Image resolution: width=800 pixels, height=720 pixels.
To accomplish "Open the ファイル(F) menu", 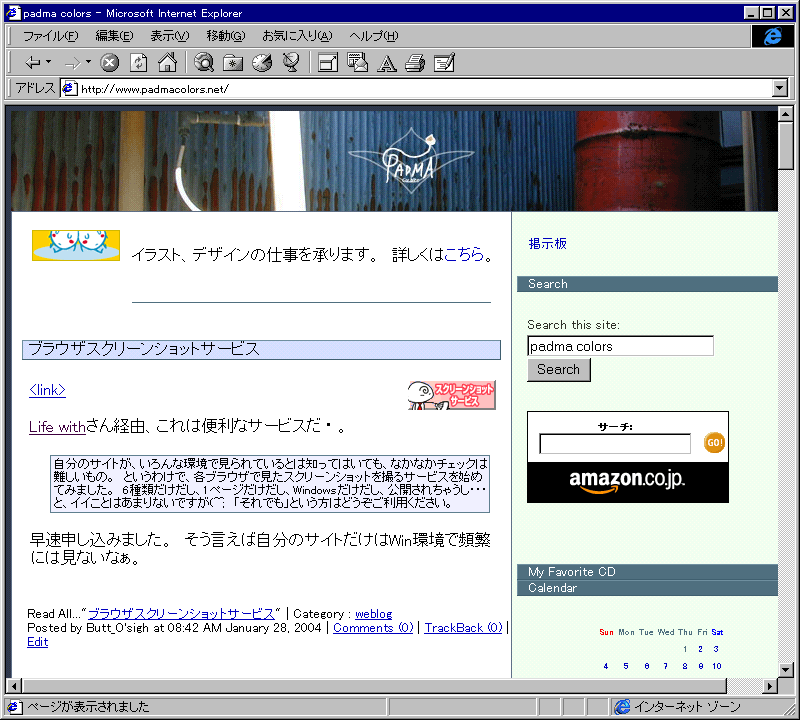I will pos(51,36).
